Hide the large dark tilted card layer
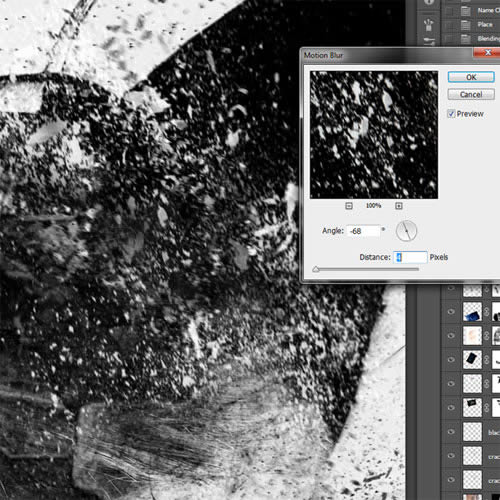The height and width of the screenshot is (500, 500). (451, 360)
